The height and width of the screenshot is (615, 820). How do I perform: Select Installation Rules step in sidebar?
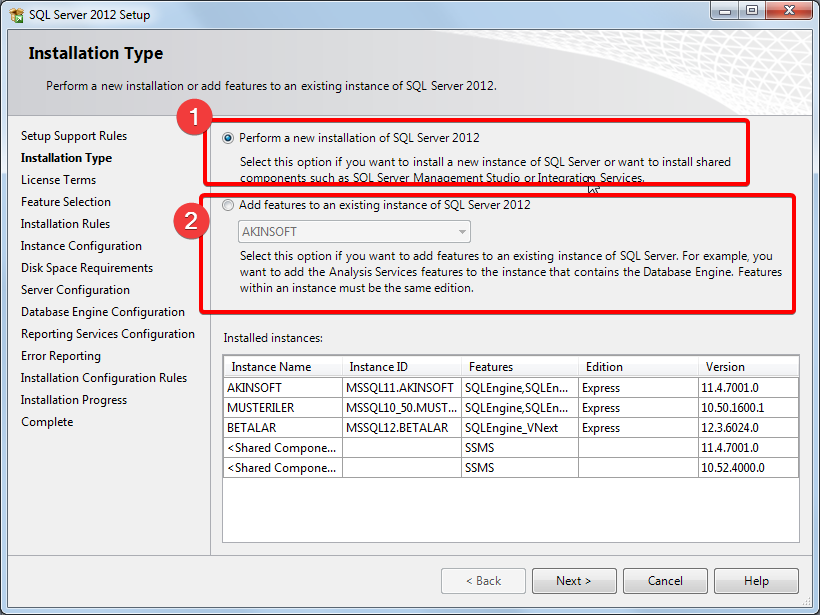[x=65, y=224]
